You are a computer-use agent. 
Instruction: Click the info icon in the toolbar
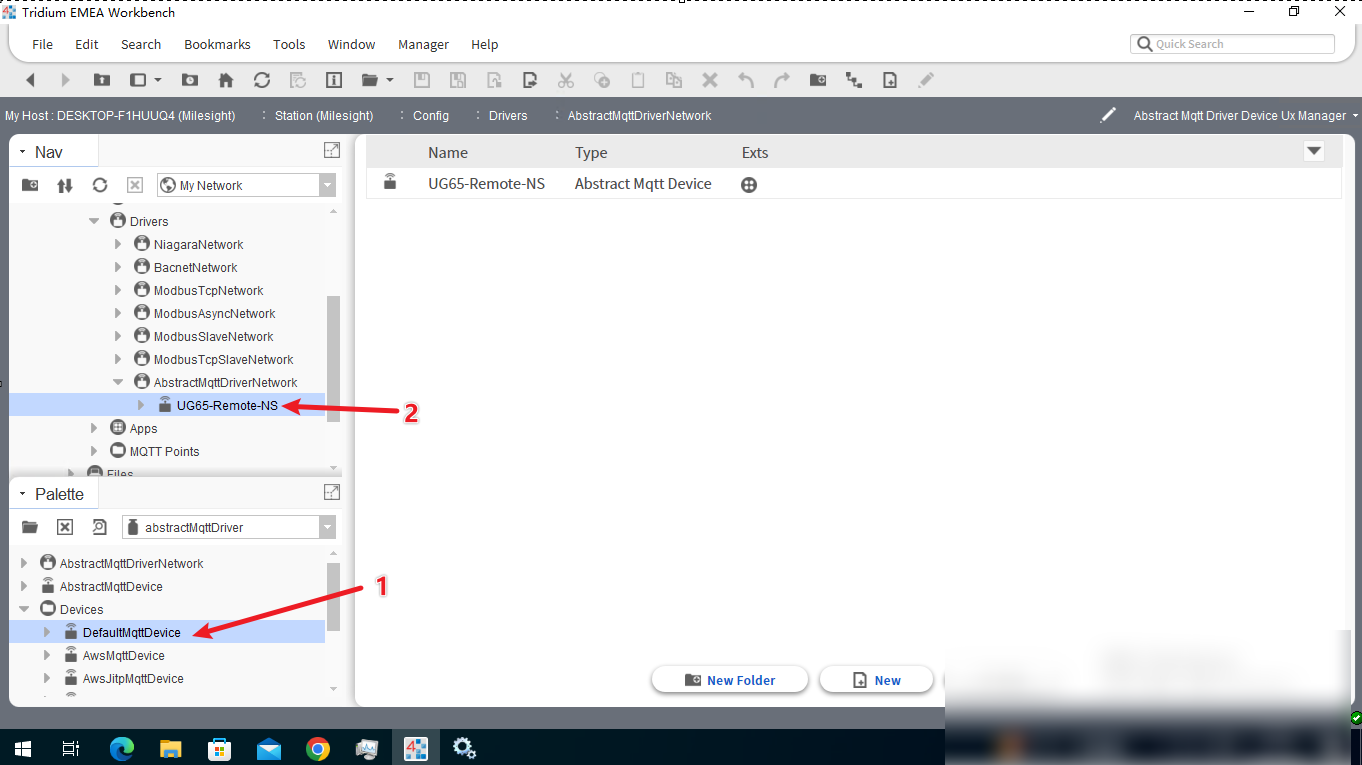click(x=334, y=80)
